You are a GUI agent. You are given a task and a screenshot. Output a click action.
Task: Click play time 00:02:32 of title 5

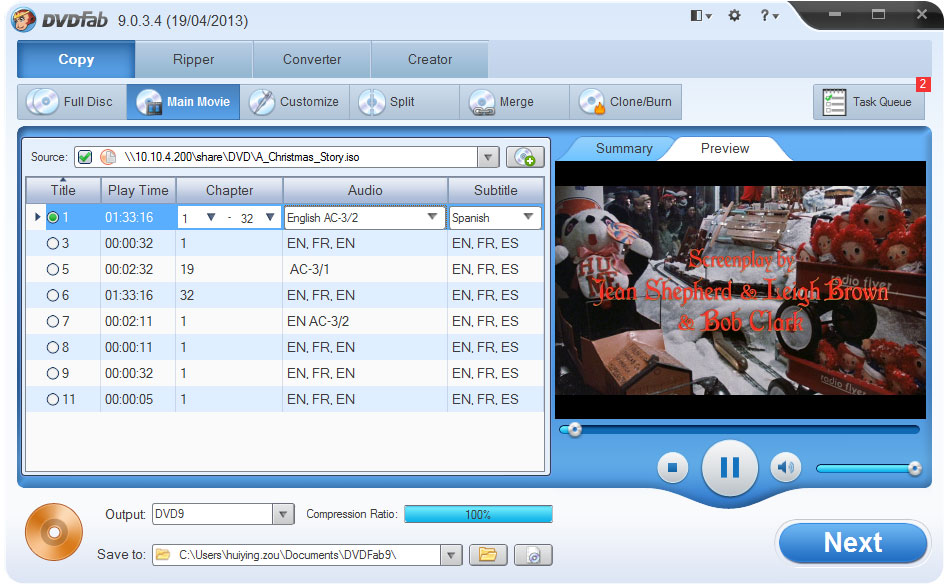click(x=129, y=269)
